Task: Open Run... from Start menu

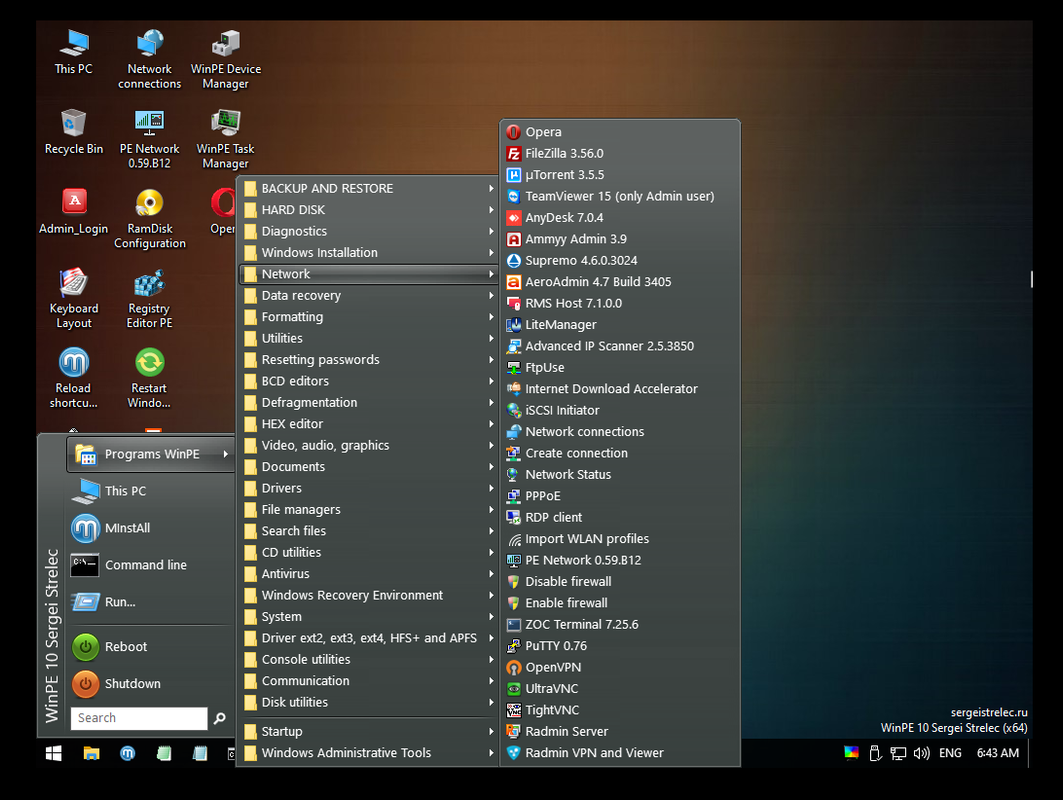Action: (x=151, y=602)
